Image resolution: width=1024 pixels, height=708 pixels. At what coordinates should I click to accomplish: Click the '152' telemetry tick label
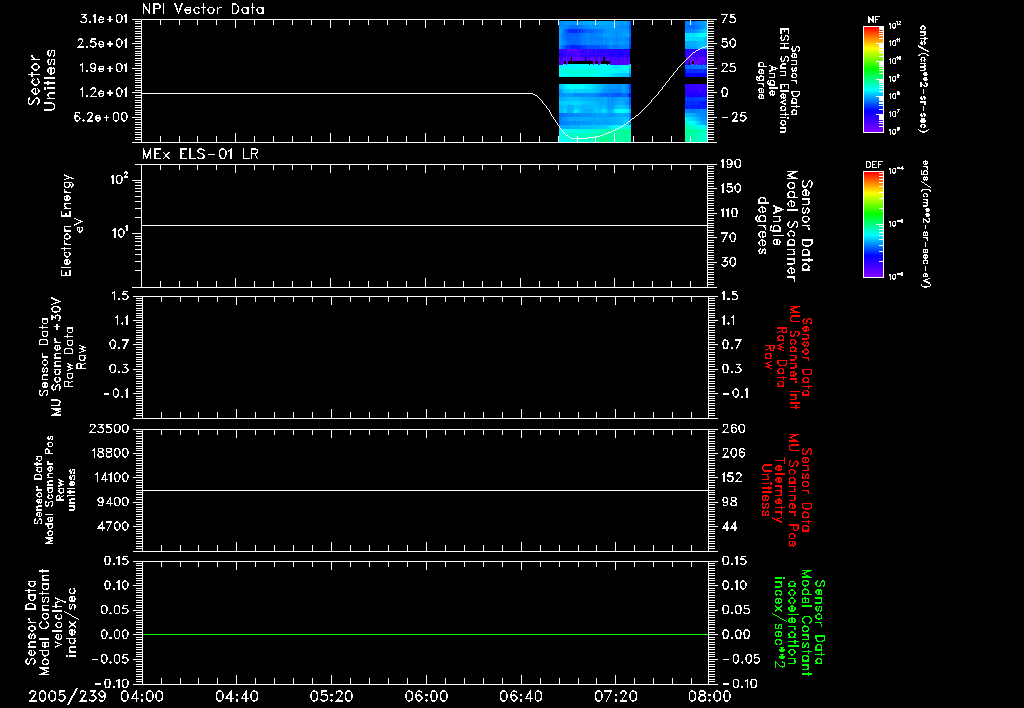coord(733,477)
